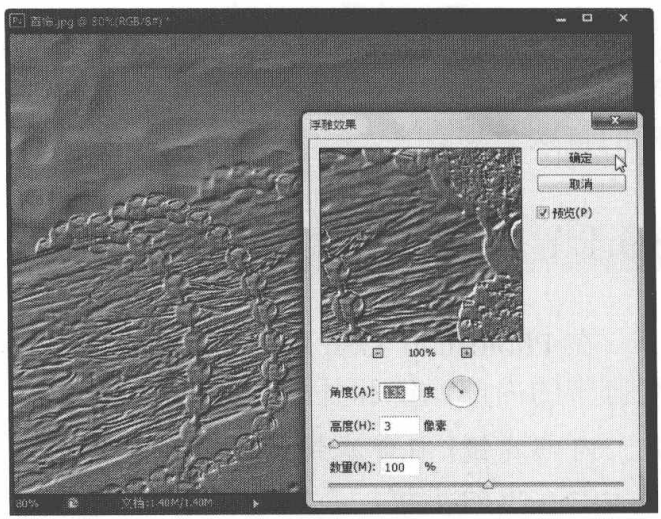Click the 角度(A) input field

tap(399, 393)
